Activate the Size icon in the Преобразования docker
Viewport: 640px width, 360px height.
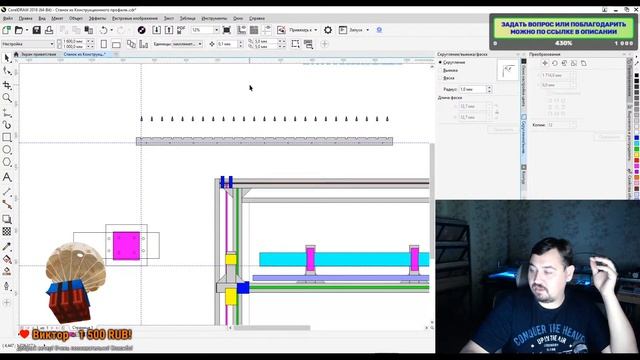574,63
